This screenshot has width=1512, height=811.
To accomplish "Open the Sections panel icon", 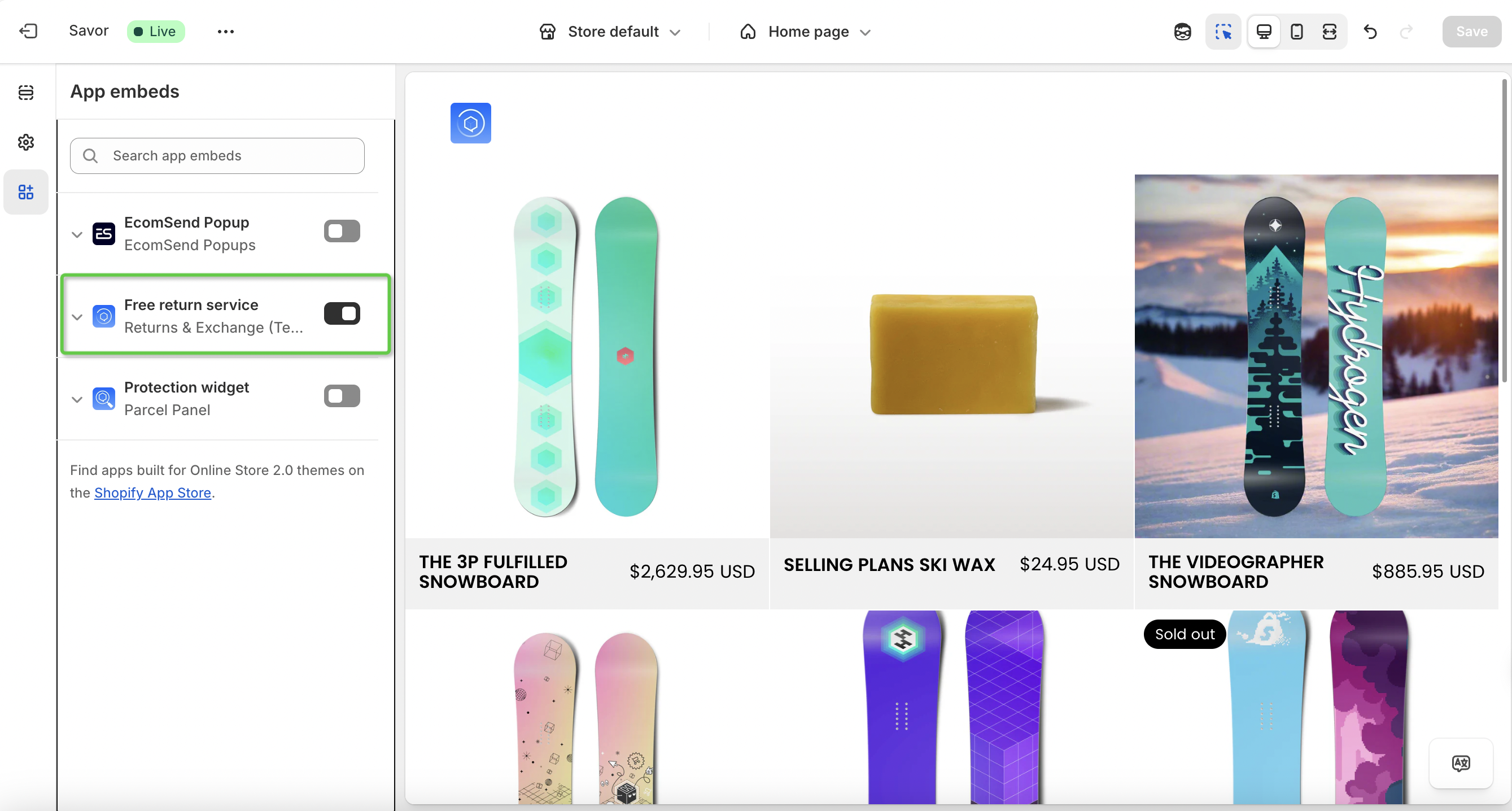I will pos(26,92).
